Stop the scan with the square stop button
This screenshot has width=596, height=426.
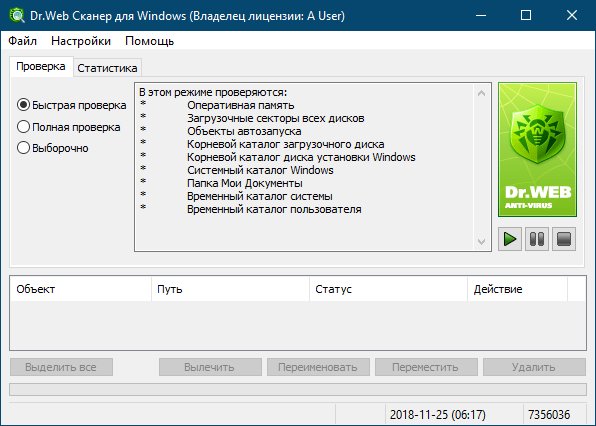pos(564,239)
